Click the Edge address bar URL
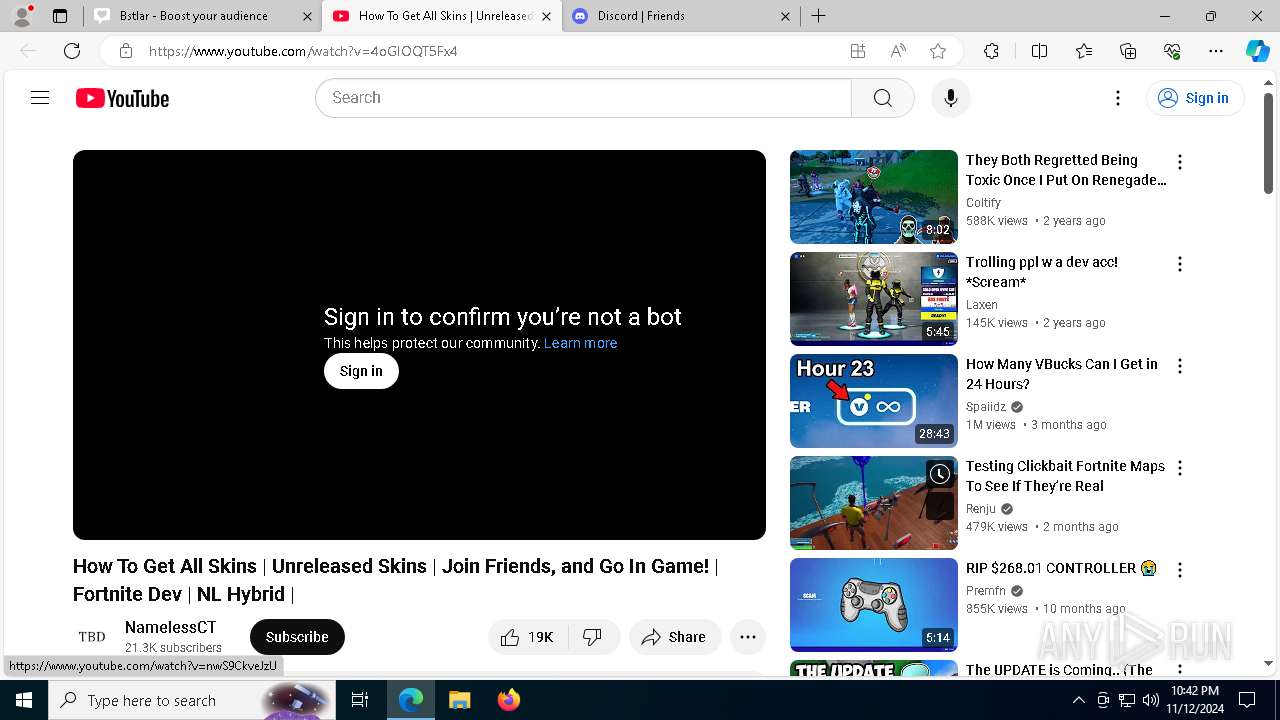This screenshot has height=720, width=1280. pyautogui.click(x=303, y=51)
